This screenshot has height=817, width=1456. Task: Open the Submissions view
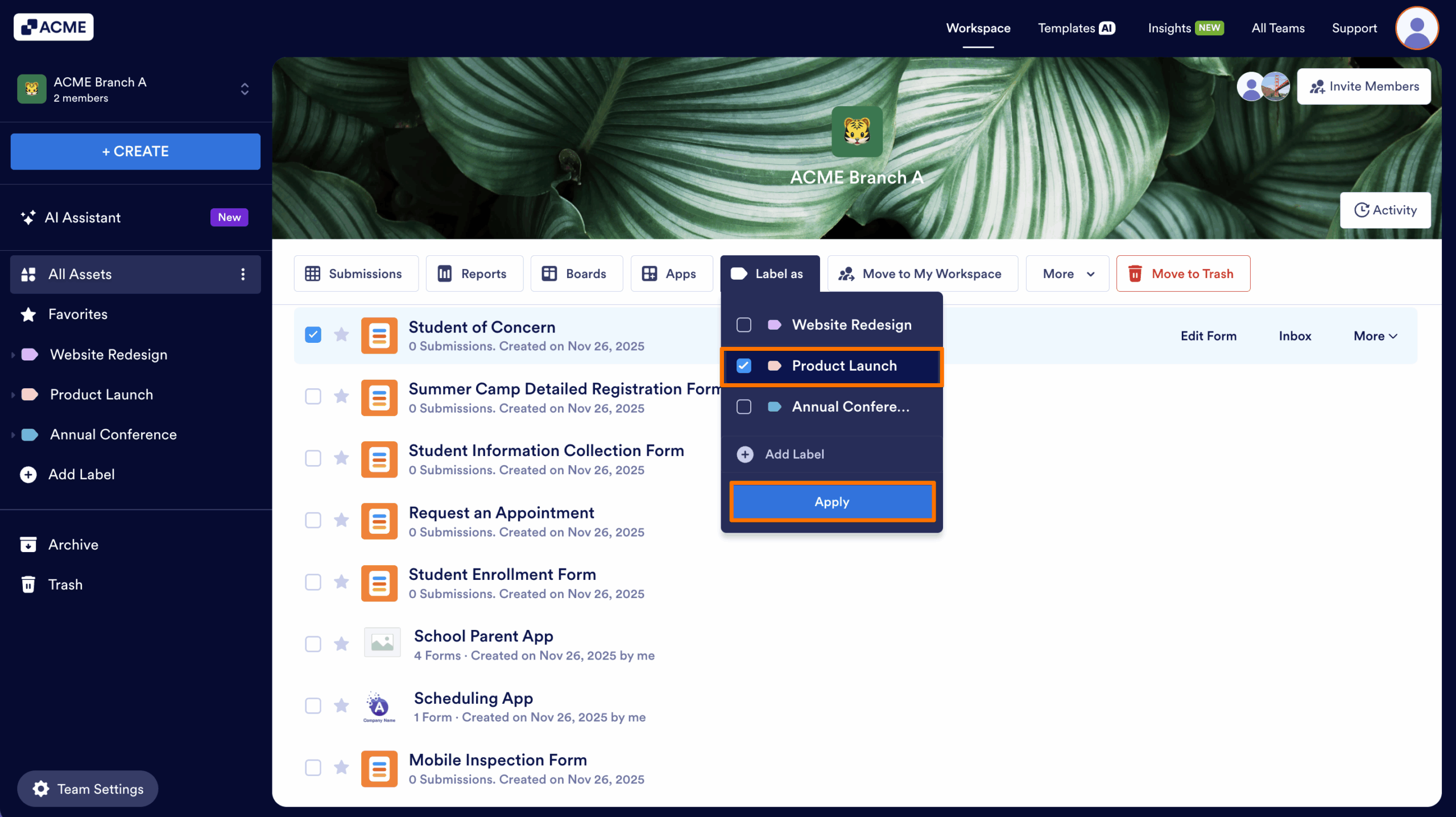point(356,273)
